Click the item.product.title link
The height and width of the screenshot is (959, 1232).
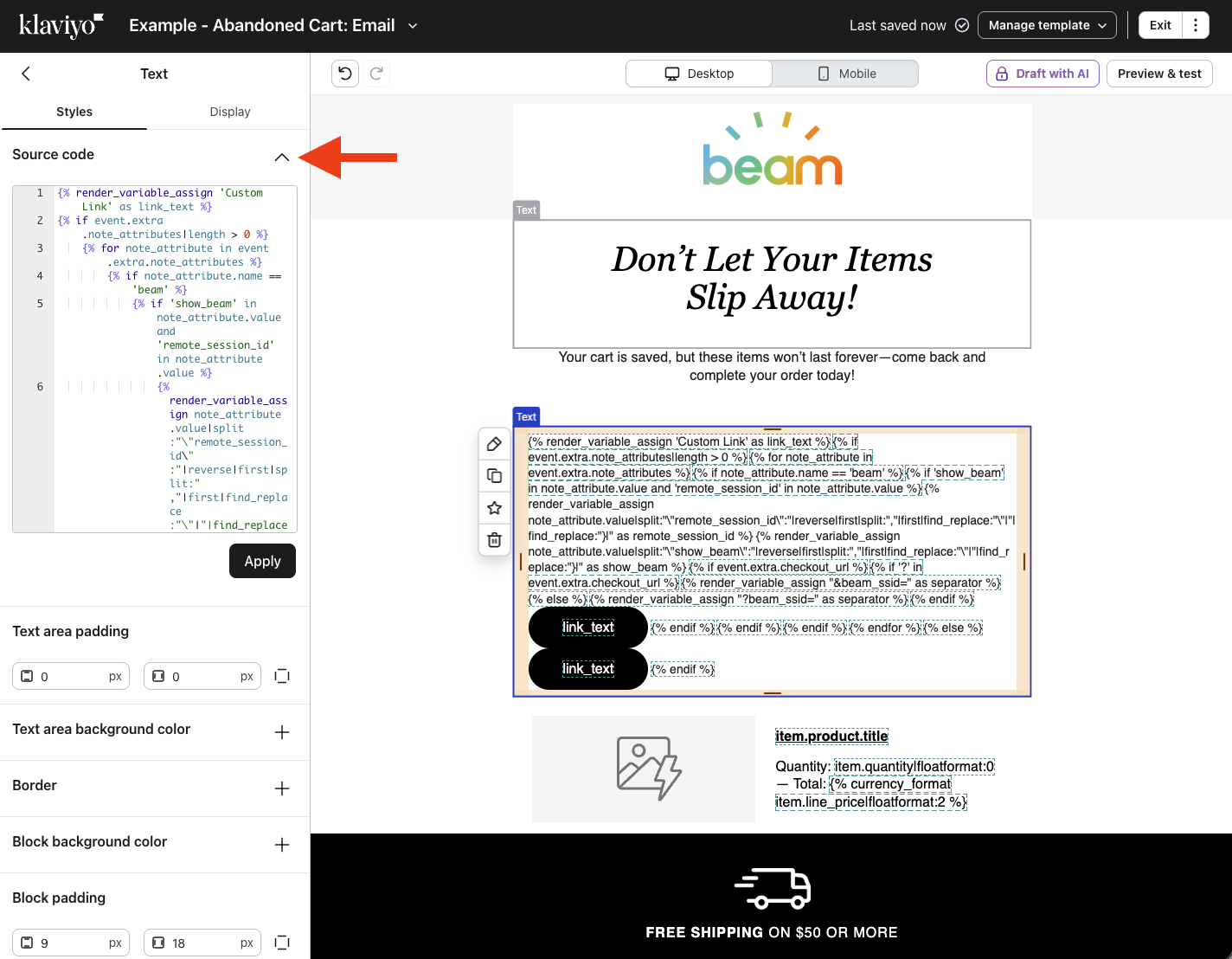(x=831, y=737)
